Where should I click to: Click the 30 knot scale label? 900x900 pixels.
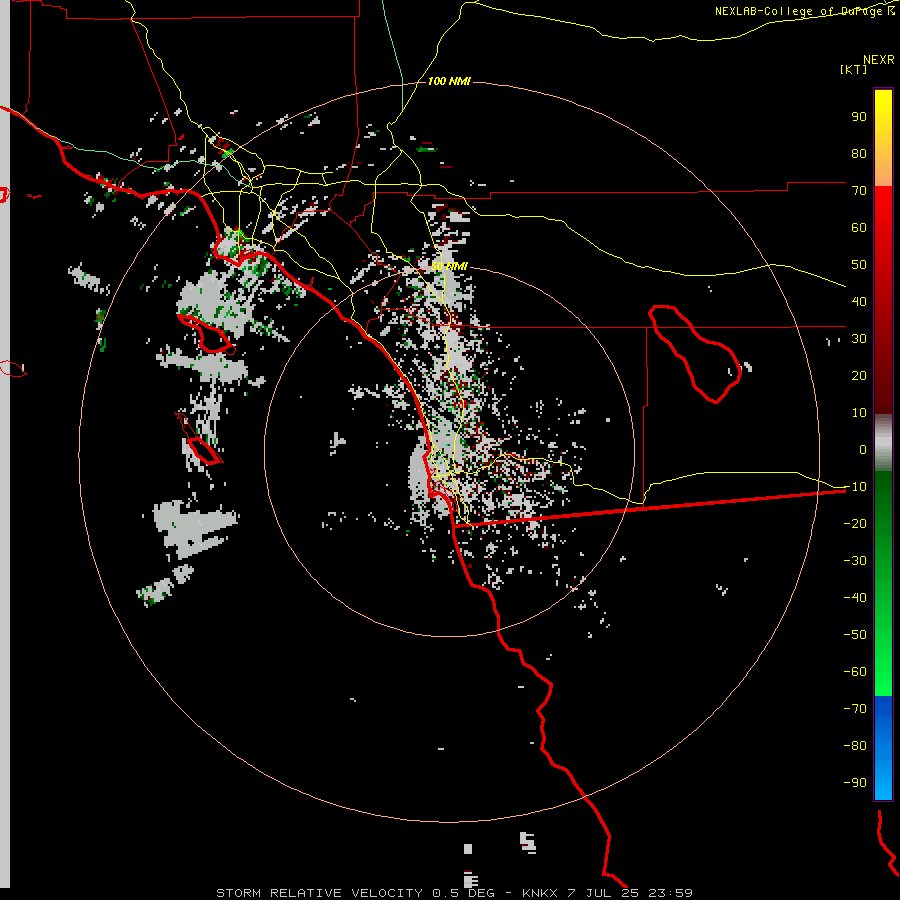[x=859, y=338]
